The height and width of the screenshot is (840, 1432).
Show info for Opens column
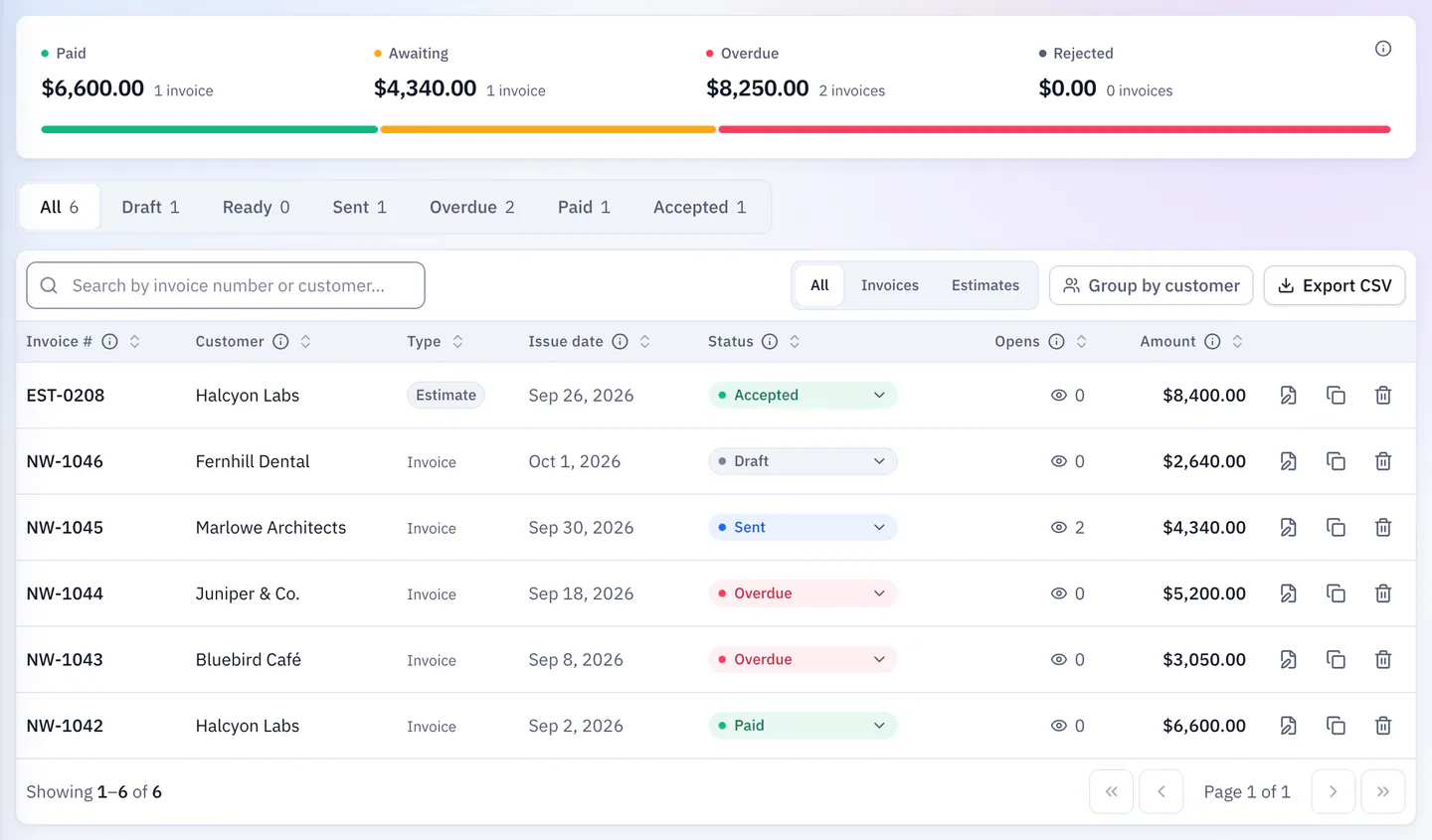[1056, 342]
